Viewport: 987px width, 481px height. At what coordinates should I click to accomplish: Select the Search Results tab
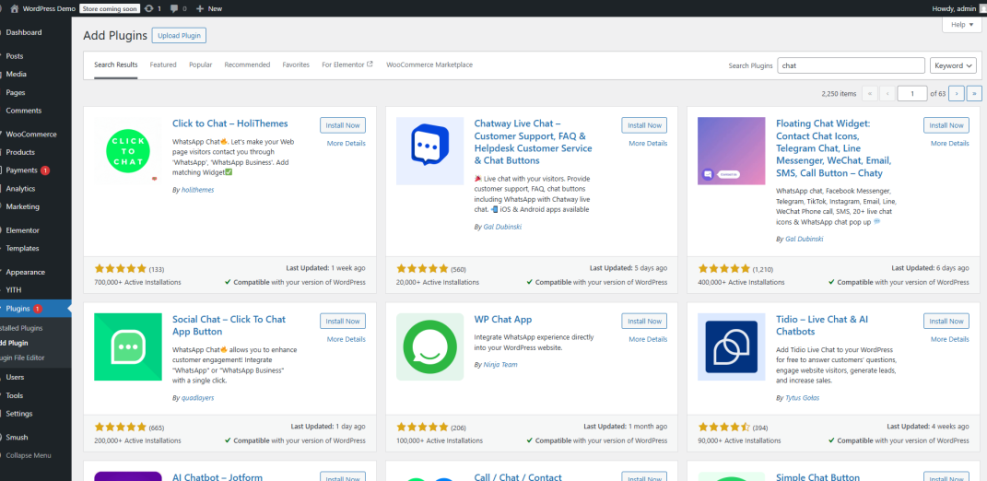click(116, 65)
